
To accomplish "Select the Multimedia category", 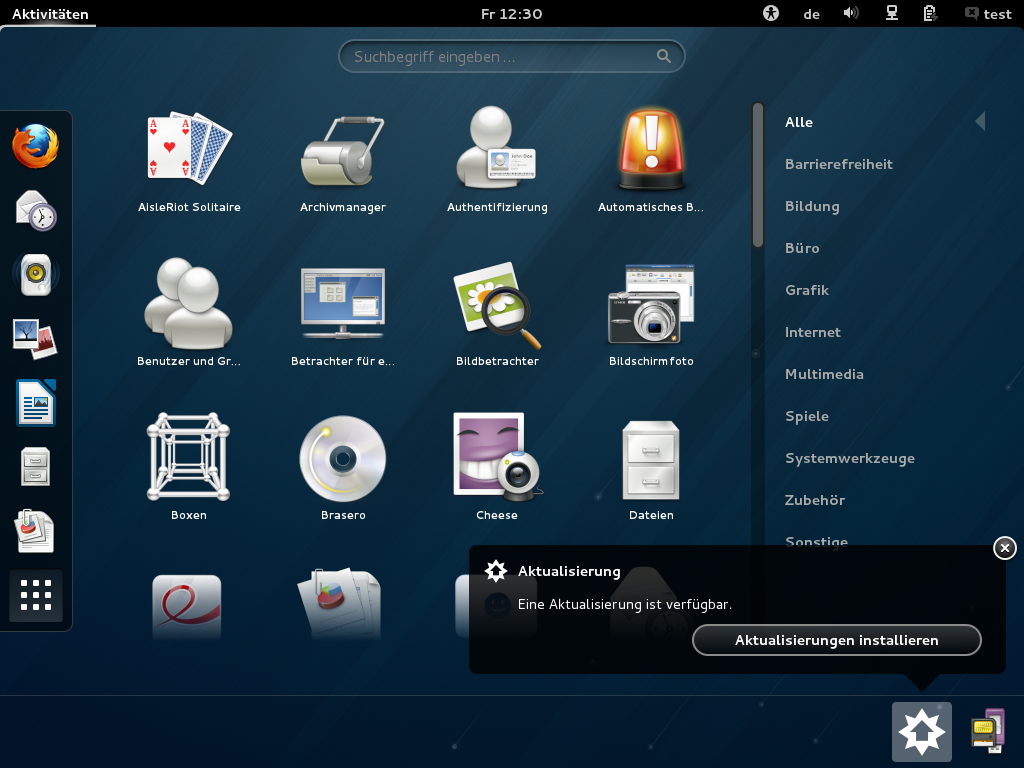I will pos(824,374).
